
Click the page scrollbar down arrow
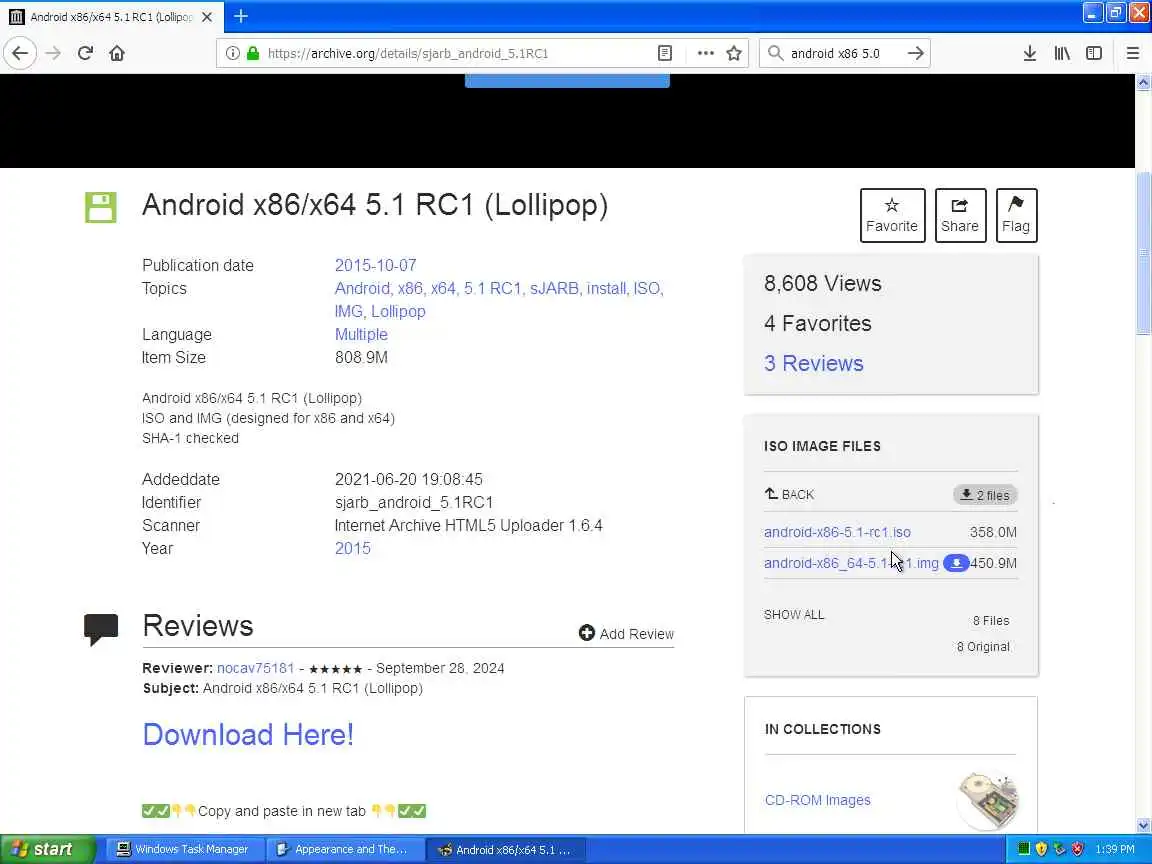1143,824
